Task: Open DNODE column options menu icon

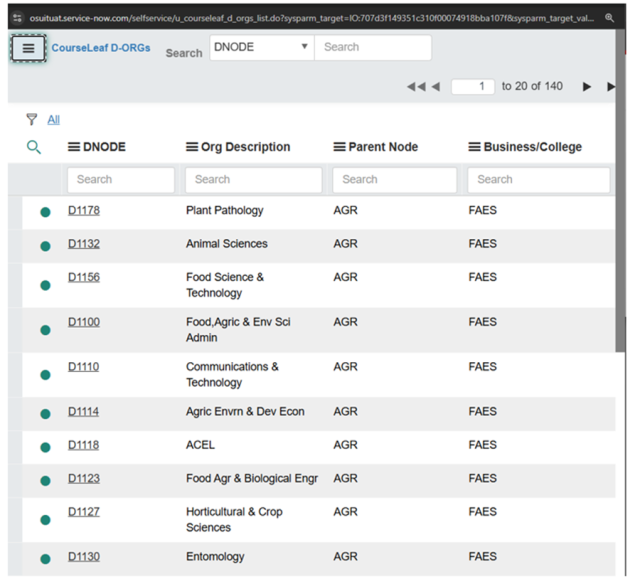Action: click(74, 147)
